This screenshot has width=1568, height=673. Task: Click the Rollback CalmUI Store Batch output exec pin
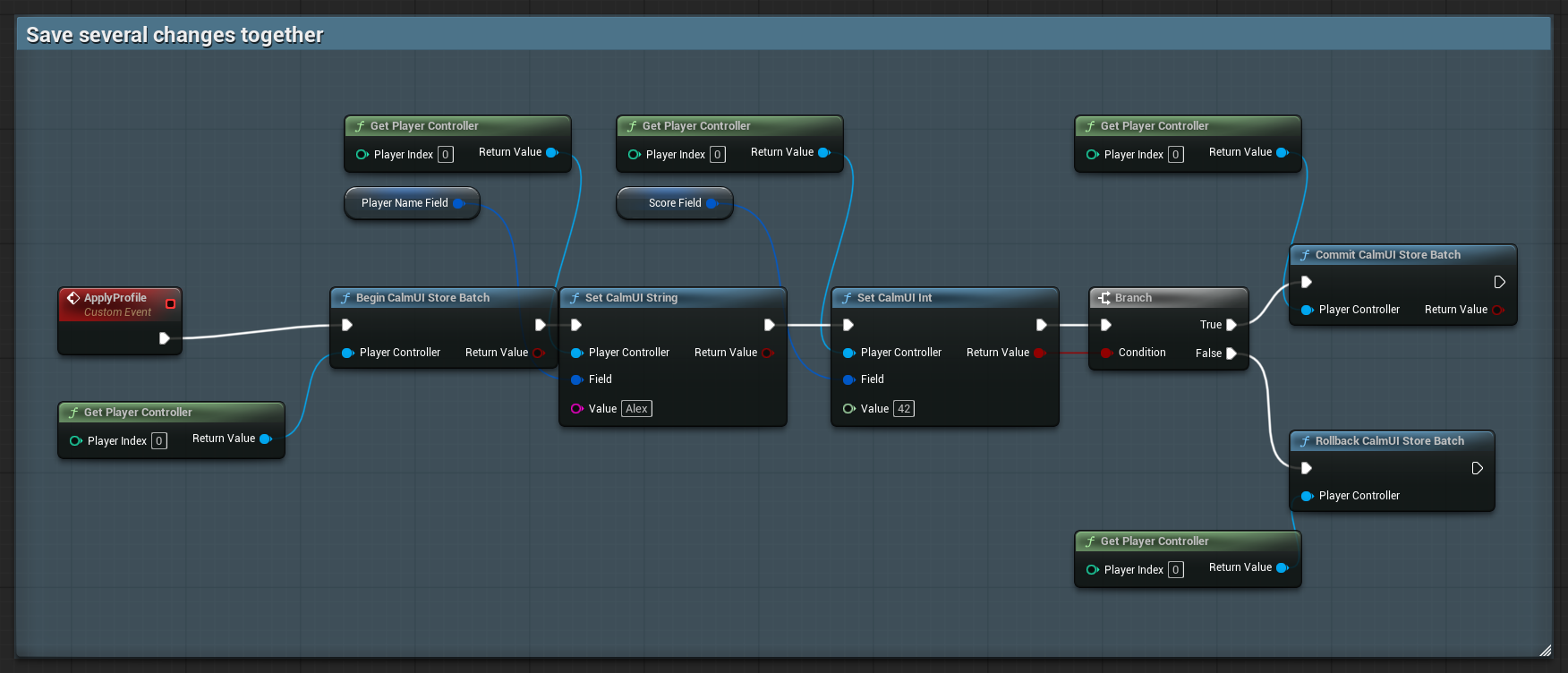[x=1478, y=468]
